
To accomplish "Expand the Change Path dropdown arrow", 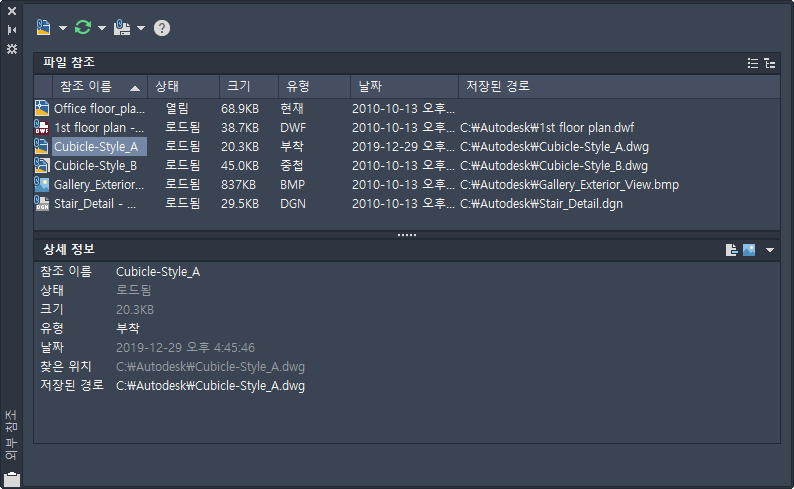I will coord(141,28).
